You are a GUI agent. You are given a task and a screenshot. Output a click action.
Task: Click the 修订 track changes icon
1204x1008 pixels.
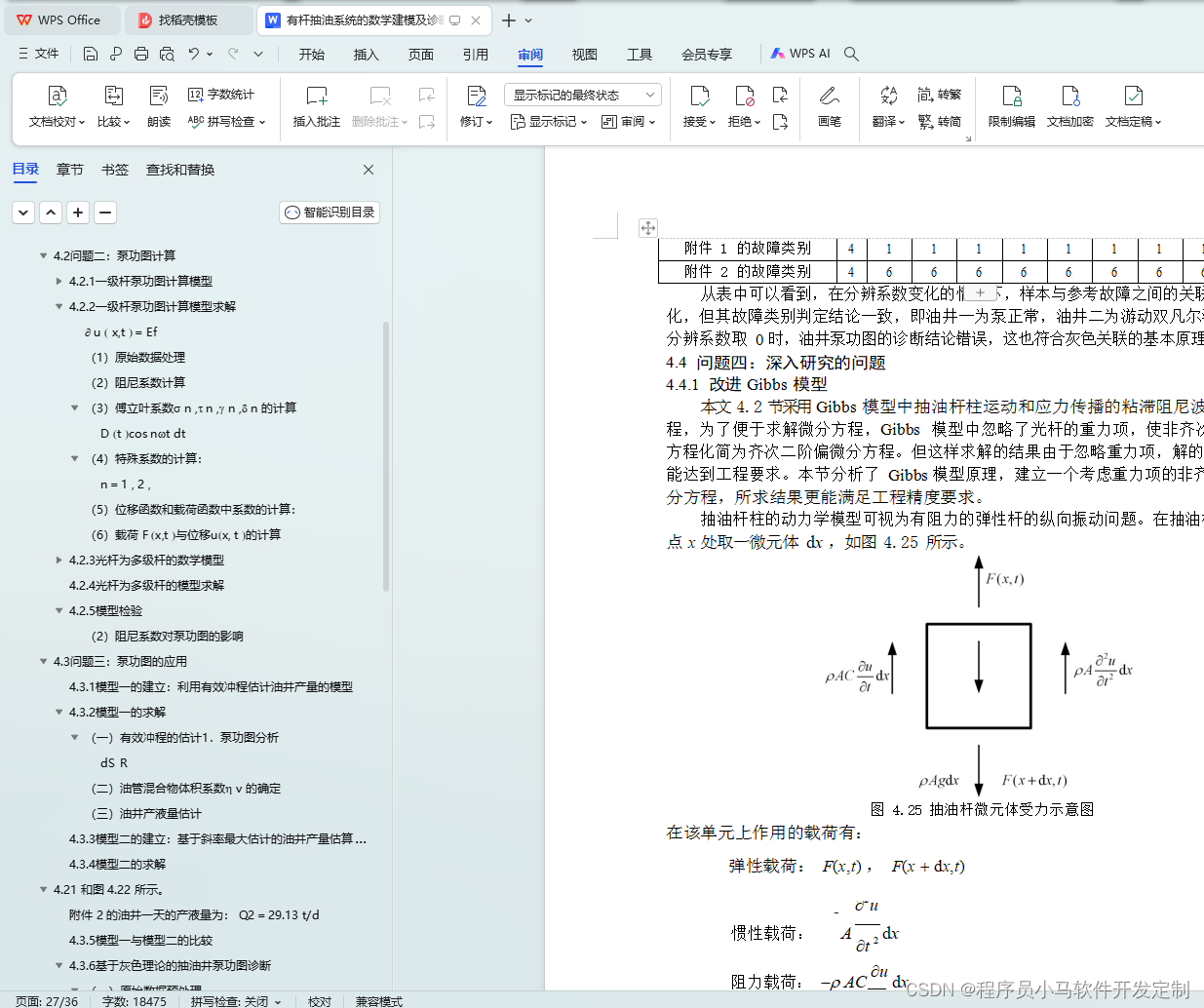pyautogui.click(x=476, y=96)
